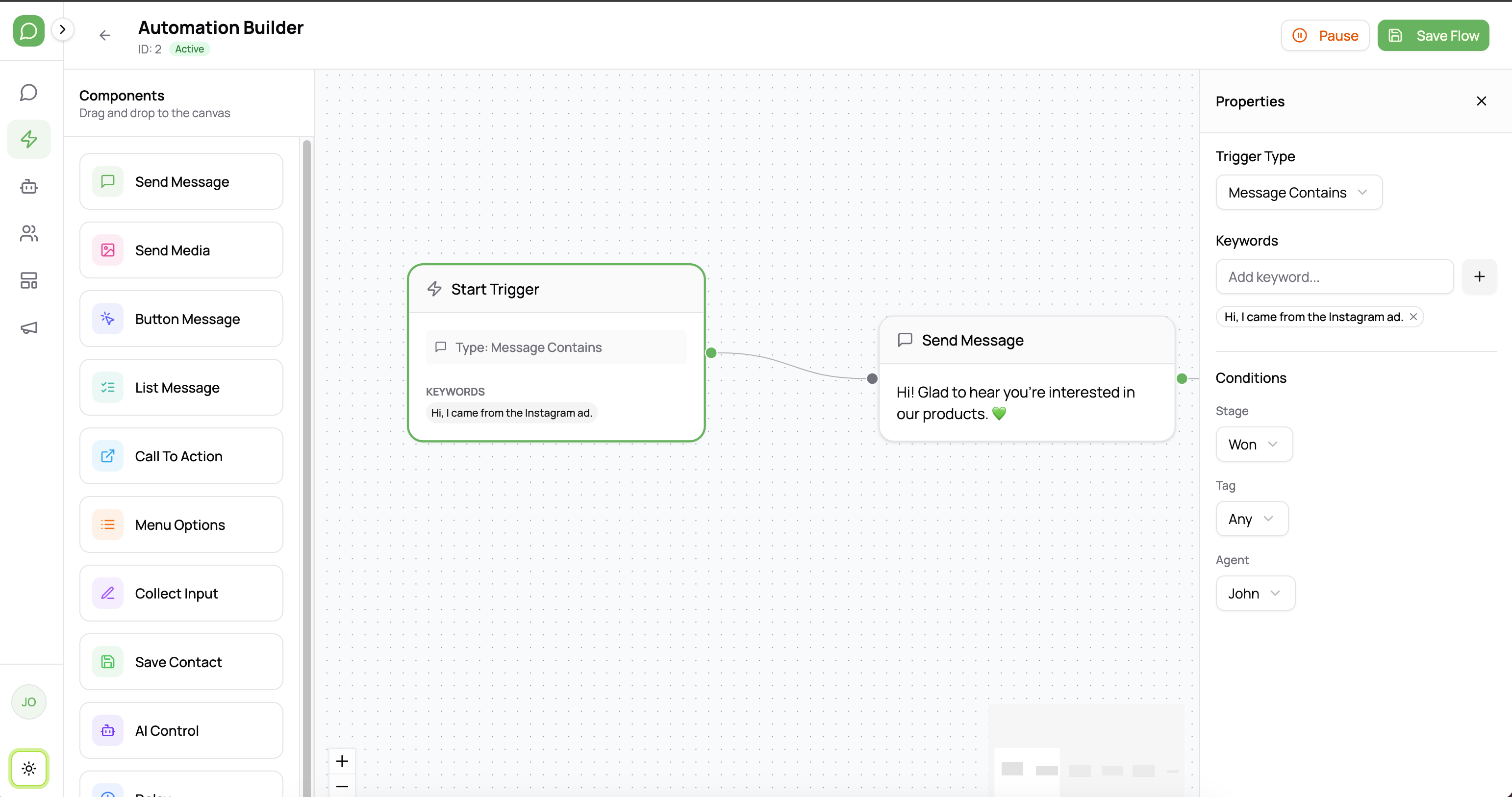This screenshot has width=1512, height=797.
Task: Select the Automation lightning icon in sidebar
Action: (x=28, y=139)
